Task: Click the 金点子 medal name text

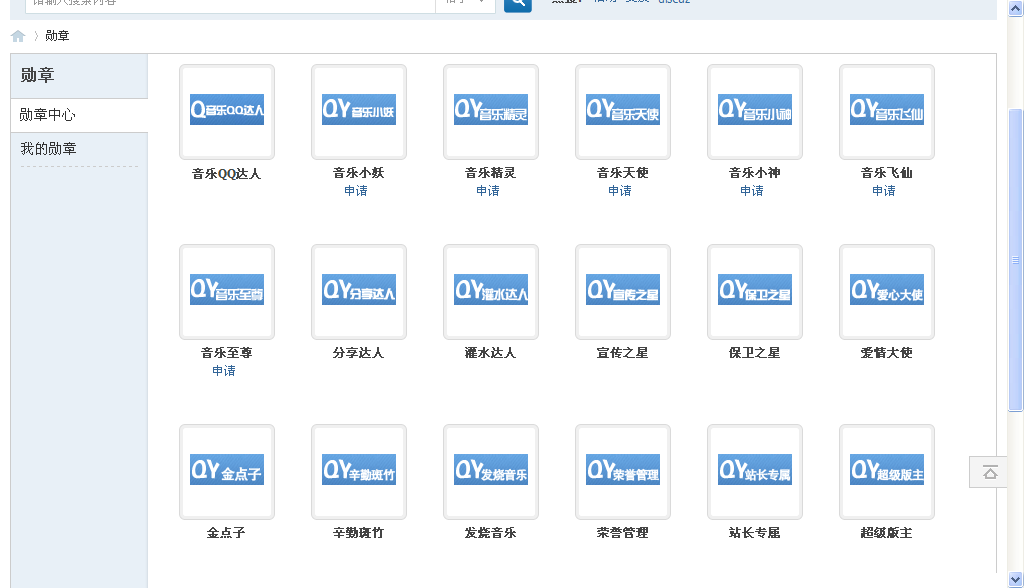Action: click(x=227, y=533)
